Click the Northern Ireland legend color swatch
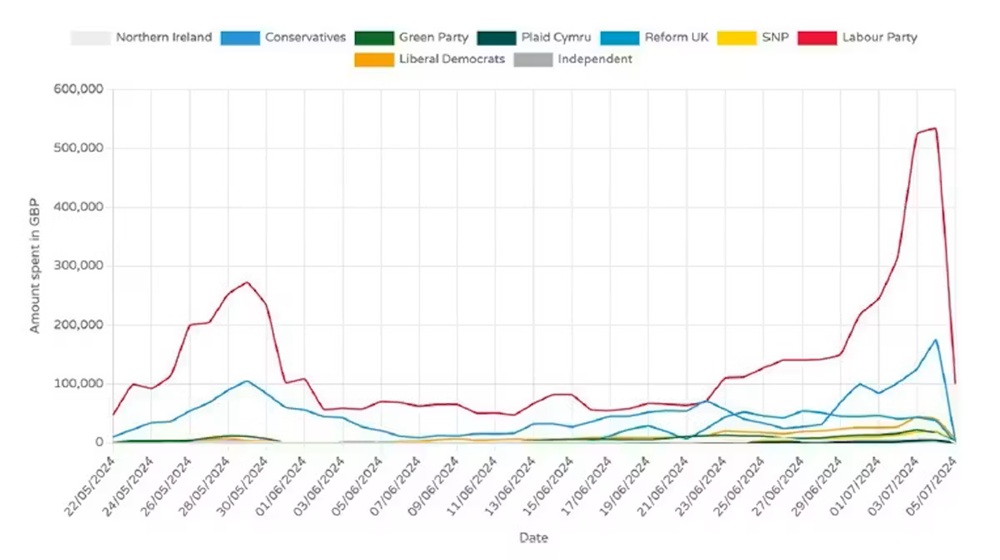Screen dimensions: 1000x560 89,38
